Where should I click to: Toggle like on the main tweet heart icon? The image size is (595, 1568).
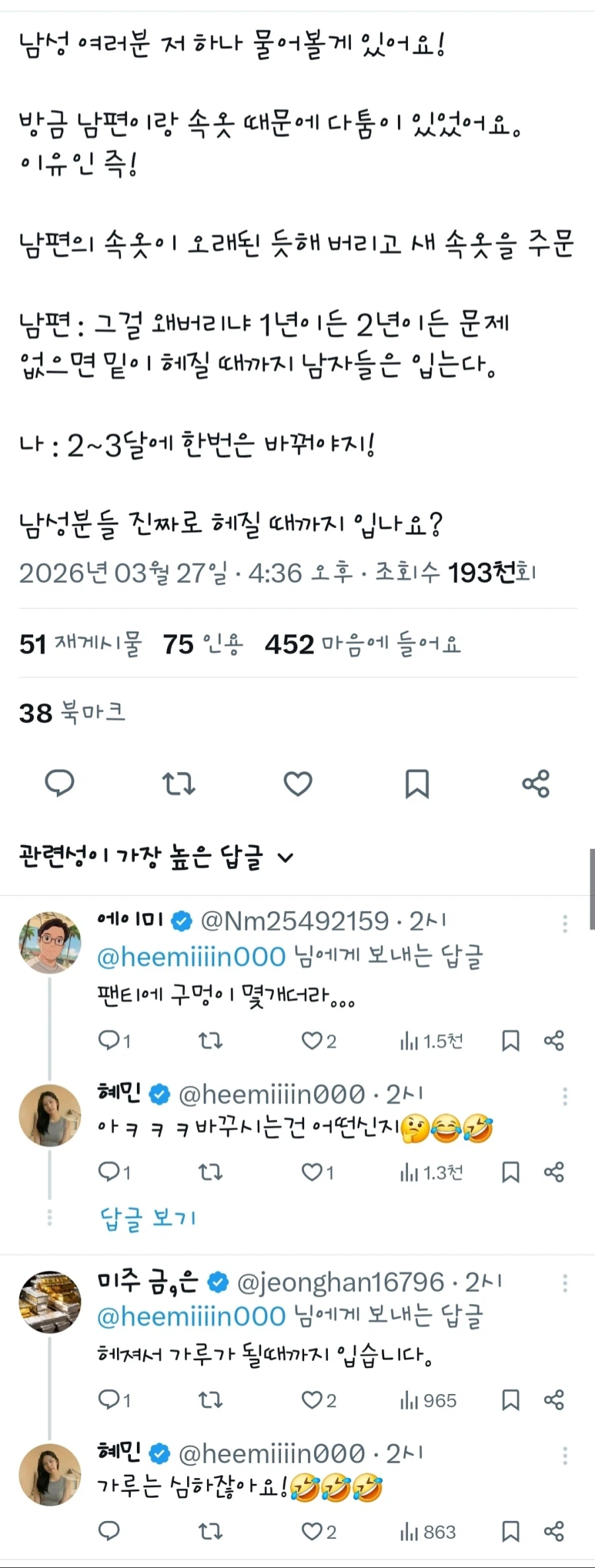(298, 785)
